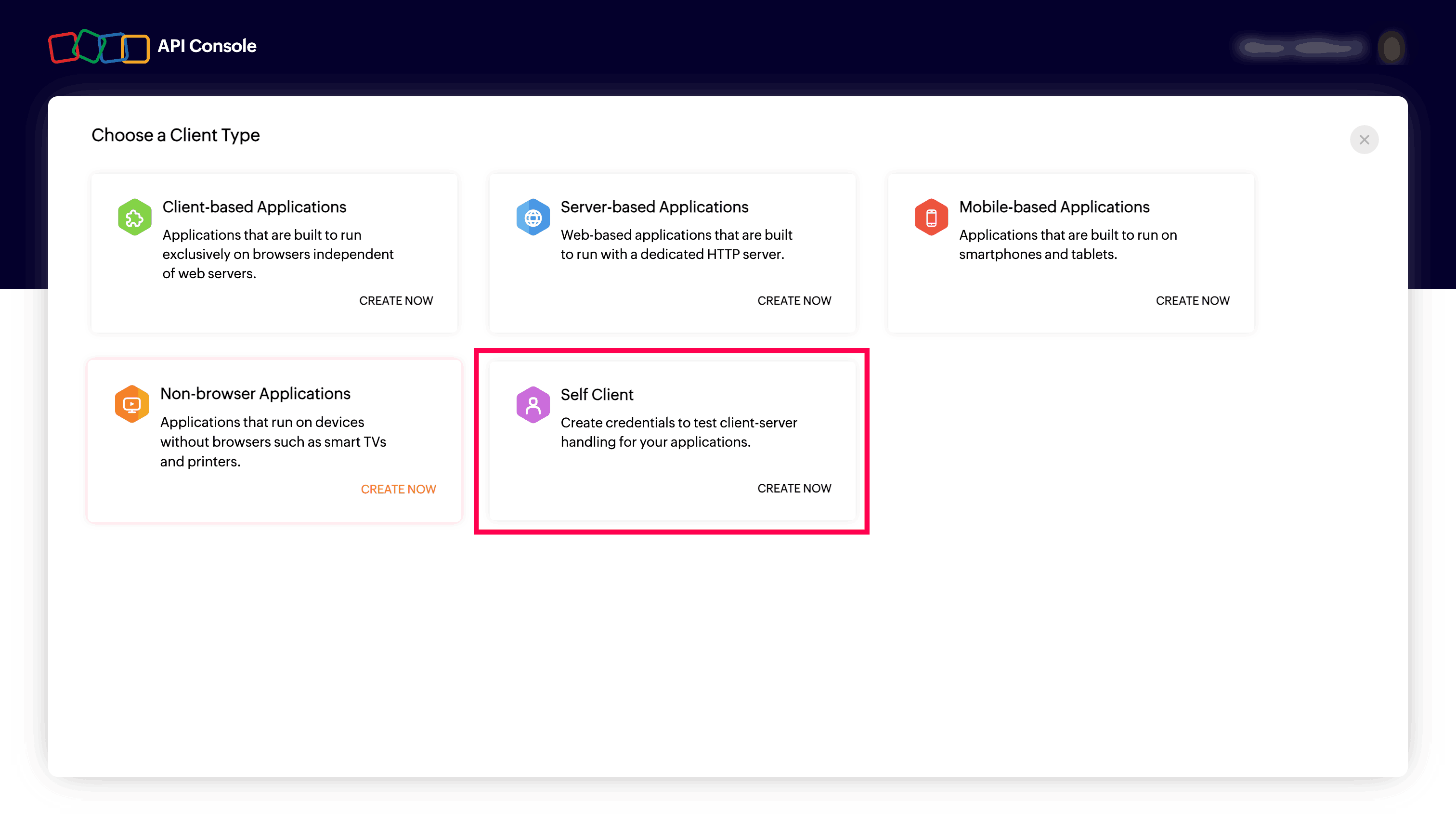
Task: Click the blue globe Server-based Applications icon
Action: 533,217
